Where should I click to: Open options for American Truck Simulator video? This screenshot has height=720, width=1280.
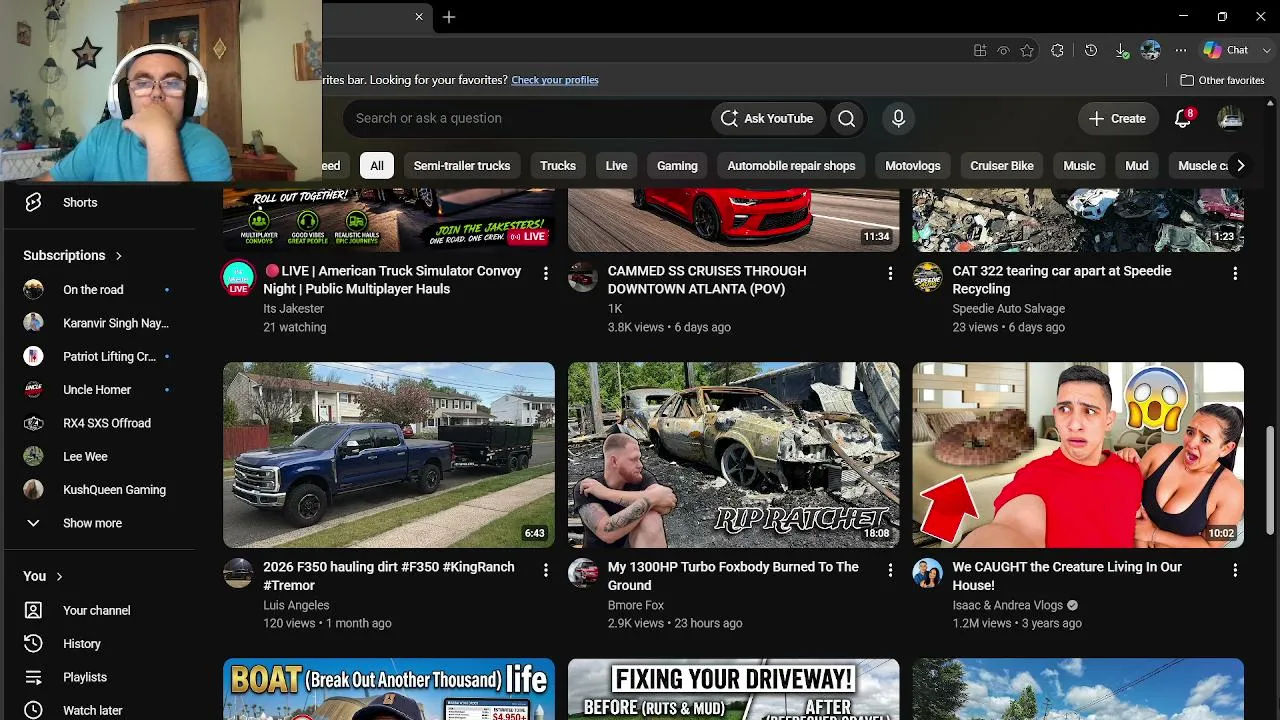545,273
